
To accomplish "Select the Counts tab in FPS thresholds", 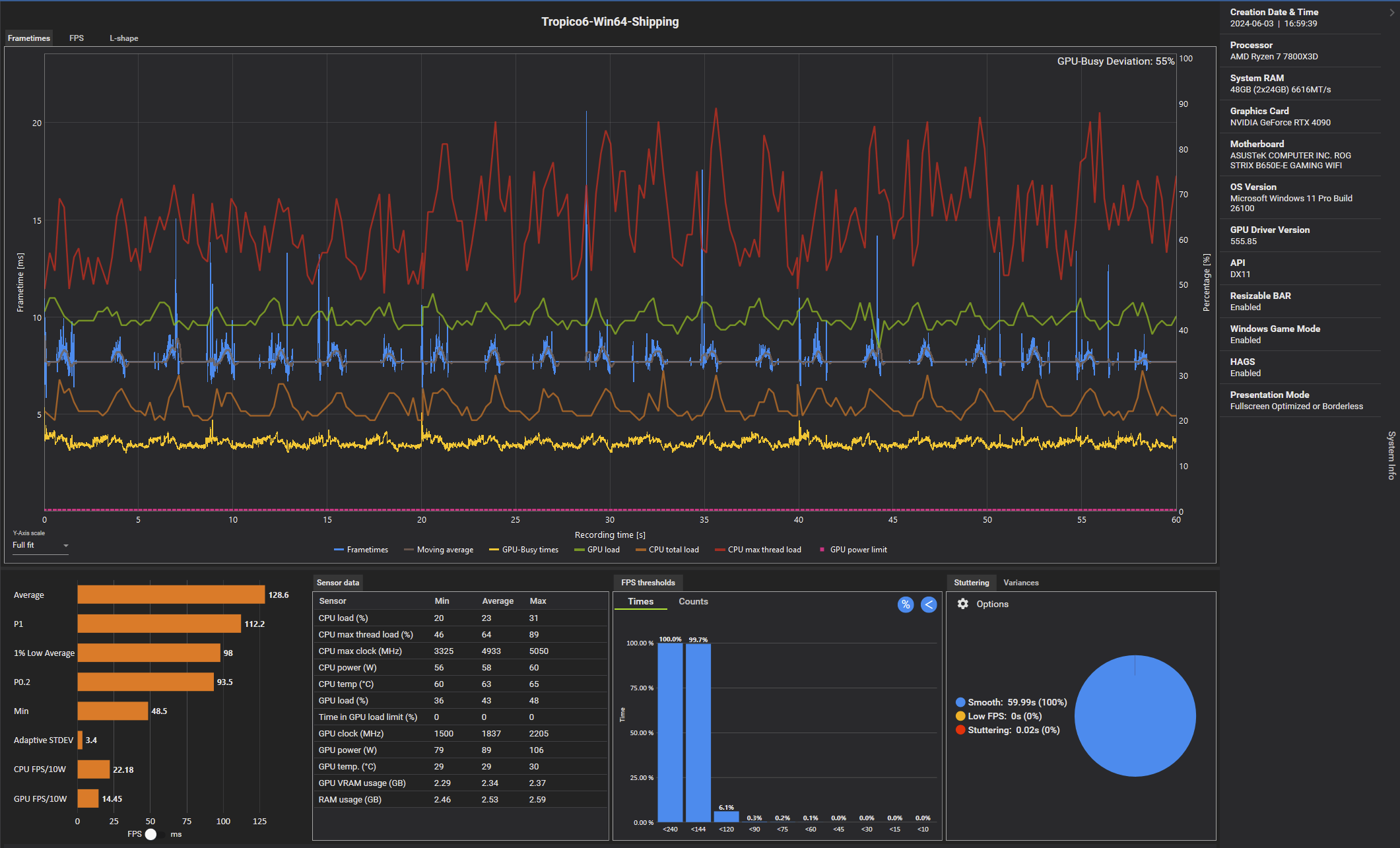I will (x=693, y=601).
